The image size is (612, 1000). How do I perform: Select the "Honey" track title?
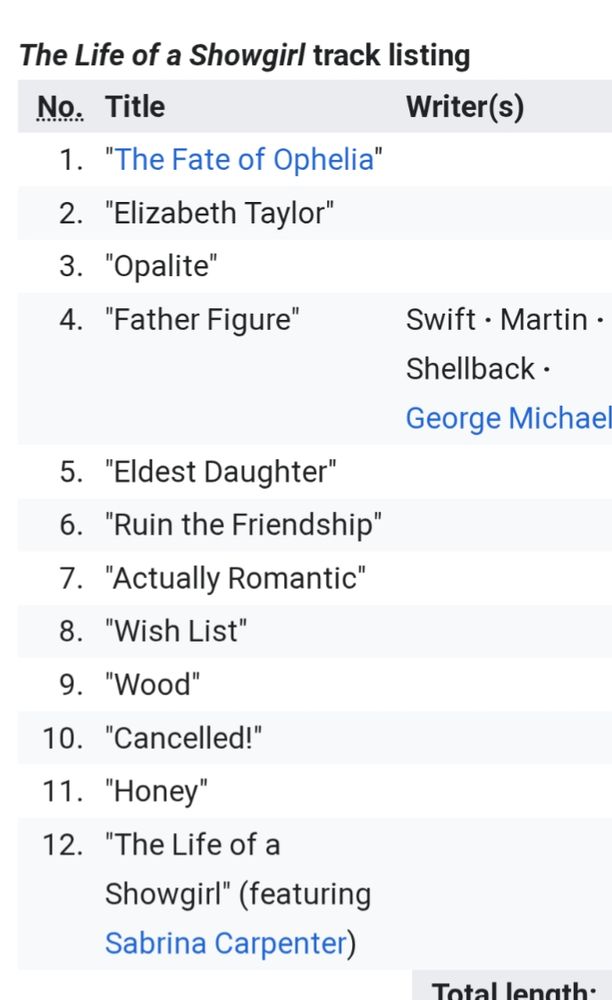tap(156, 791)
